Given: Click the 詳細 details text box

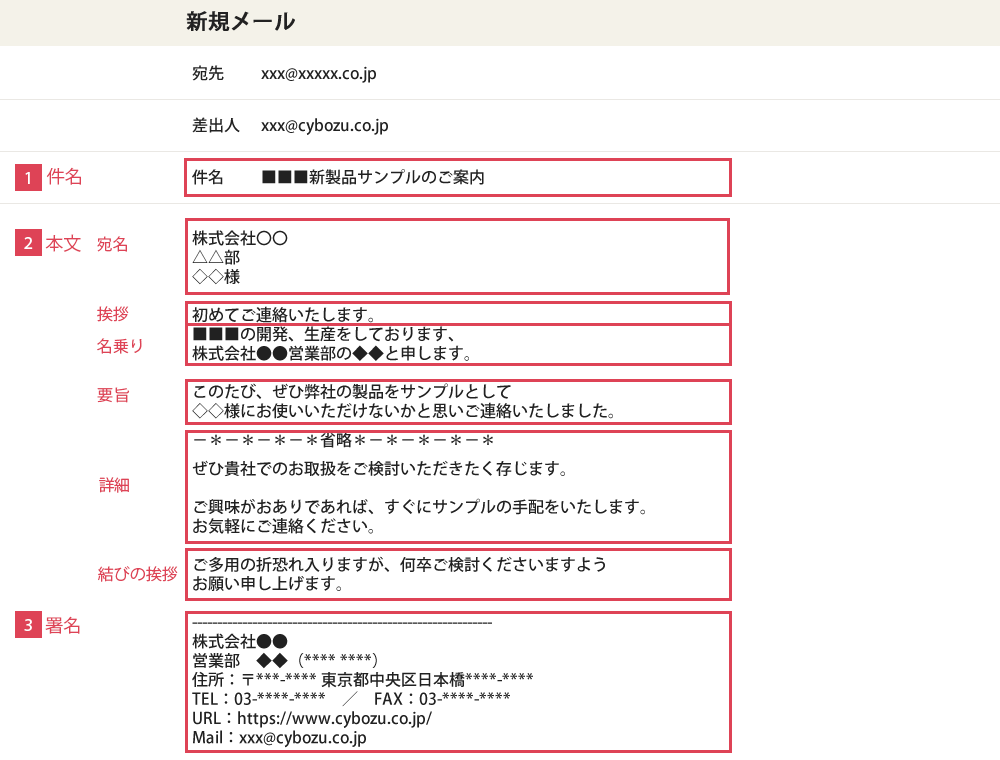Looking at the screenshot, I should coord(457,486).
